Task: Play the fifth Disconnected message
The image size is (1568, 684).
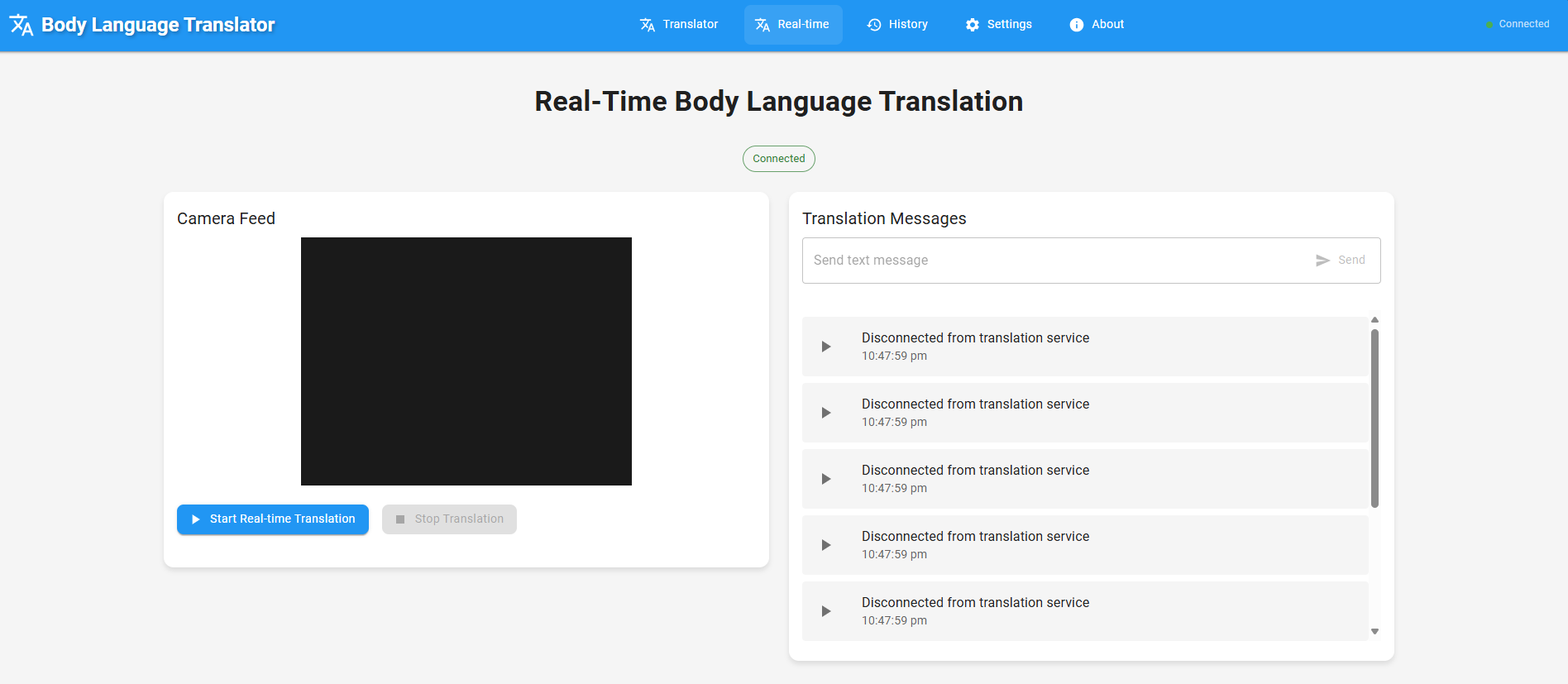Action: 825,611
